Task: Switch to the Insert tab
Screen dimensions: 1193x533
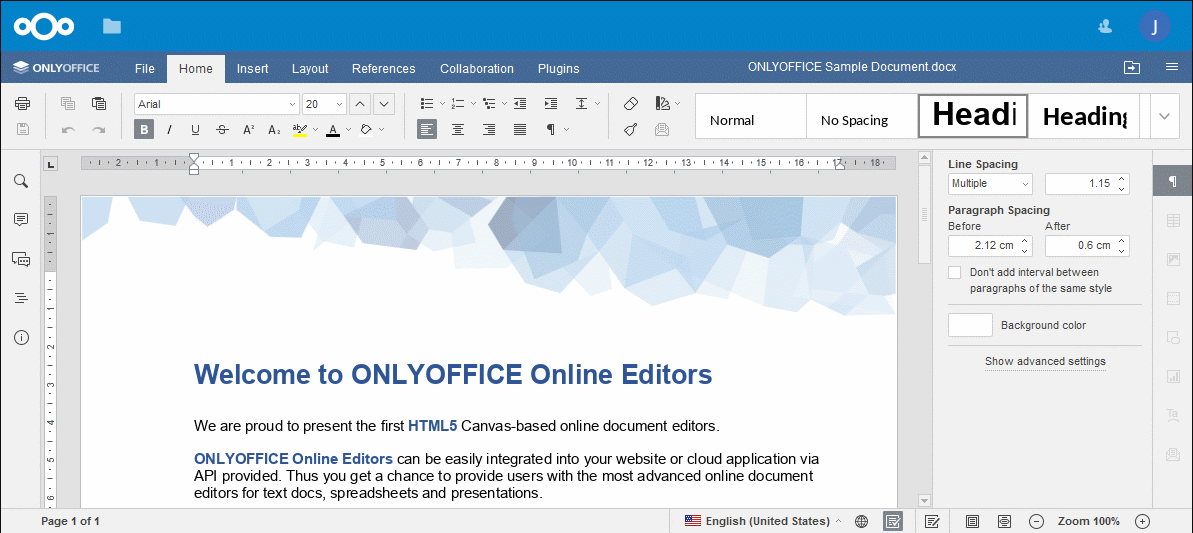Action: point(252,69)
